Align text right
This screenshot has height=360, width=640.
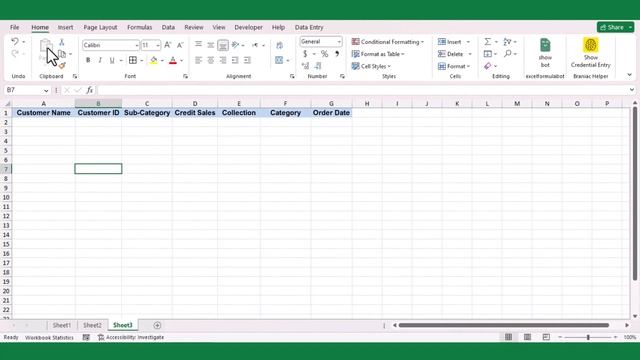[x=223, y=60]
